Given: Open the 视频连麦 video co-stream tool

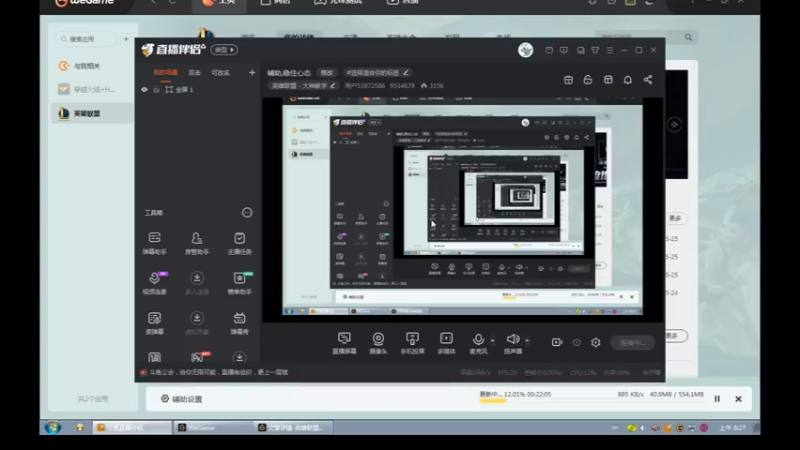Looking at the screenshot, I should pos(155,283).
